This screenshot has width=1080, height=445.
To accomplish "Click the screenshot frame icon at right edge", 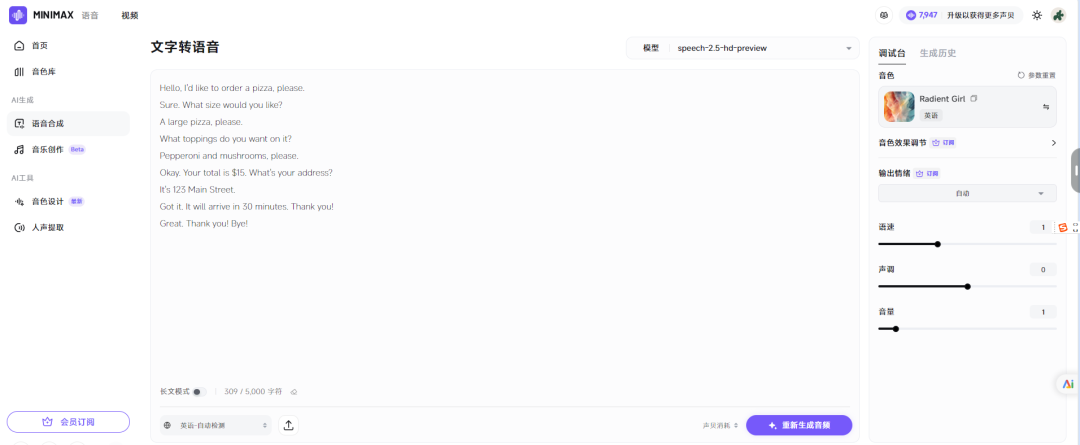I will pos(1075,227).
